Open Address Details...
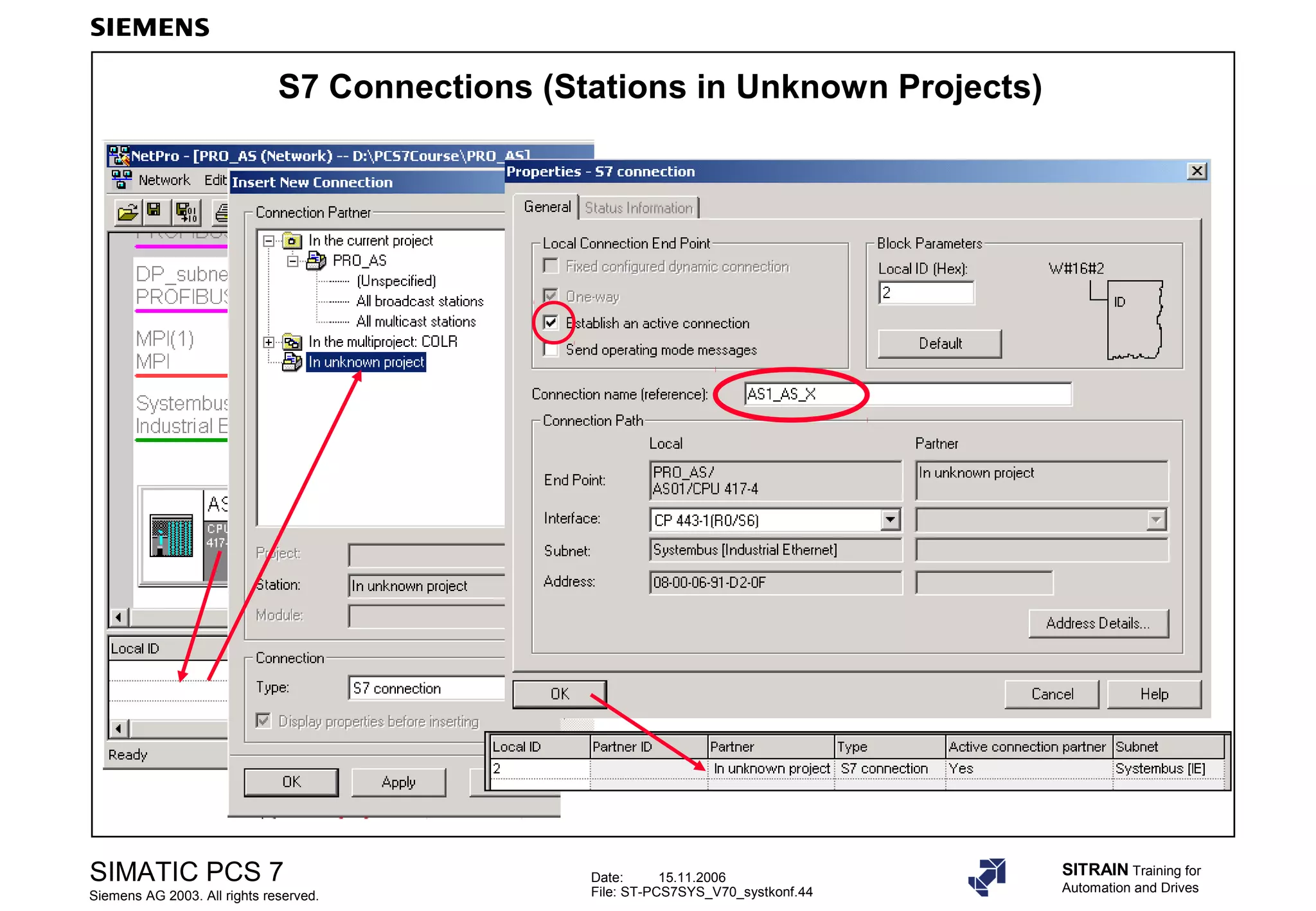Screen dimensions: 1316x911 (1098, 623)
